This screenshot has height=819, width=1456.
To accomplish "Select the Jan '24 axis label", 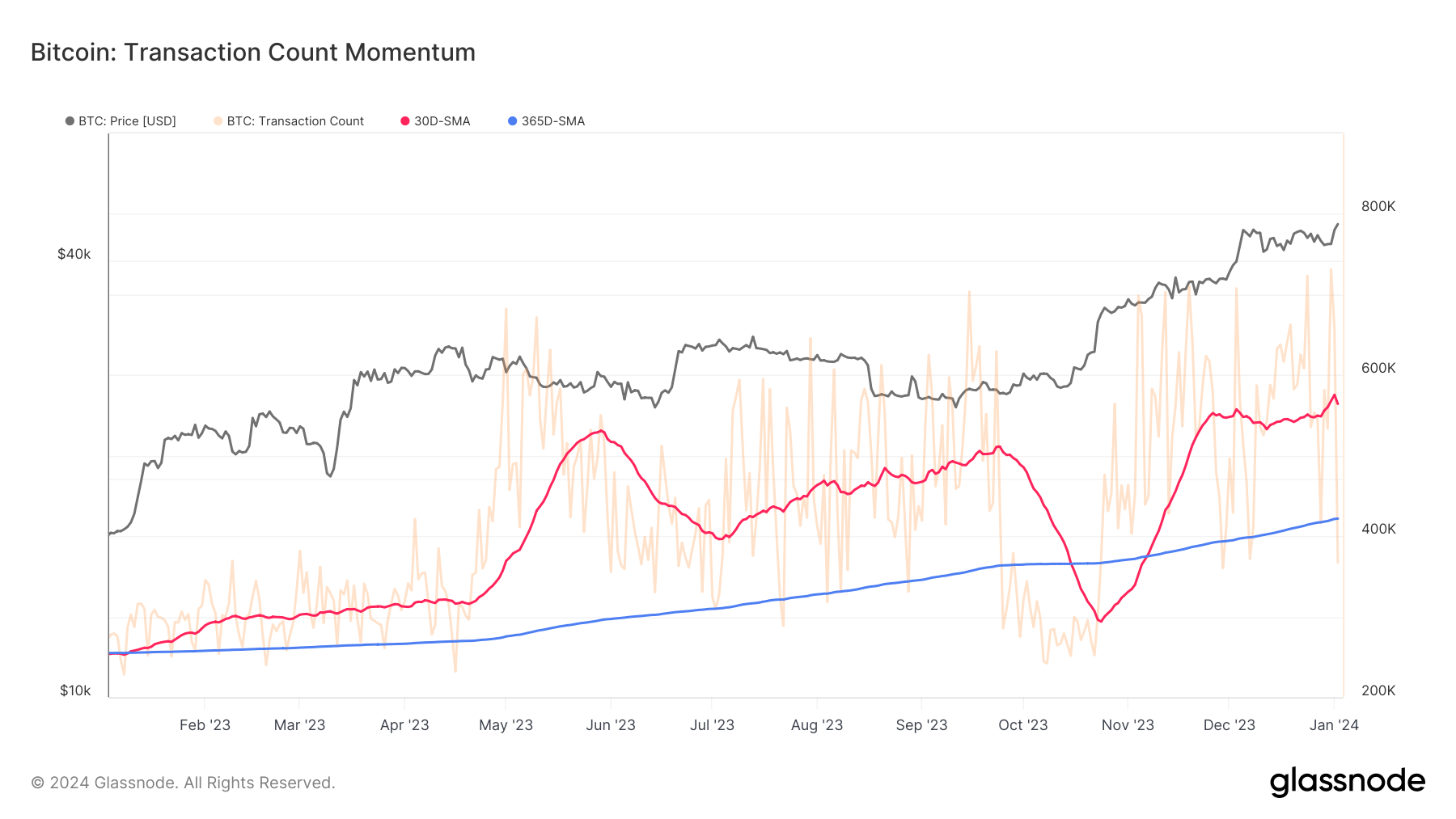I will 1333,725.
